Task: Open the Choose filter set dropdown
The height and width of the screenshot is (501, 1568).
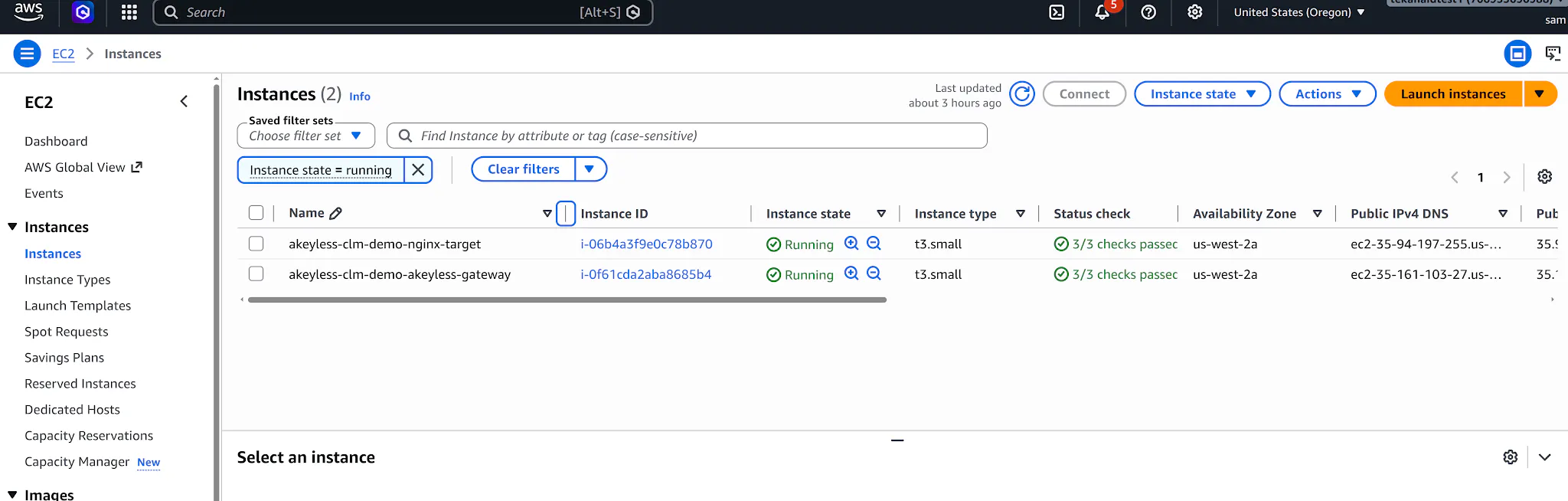Action: click(x=306, y=136)
